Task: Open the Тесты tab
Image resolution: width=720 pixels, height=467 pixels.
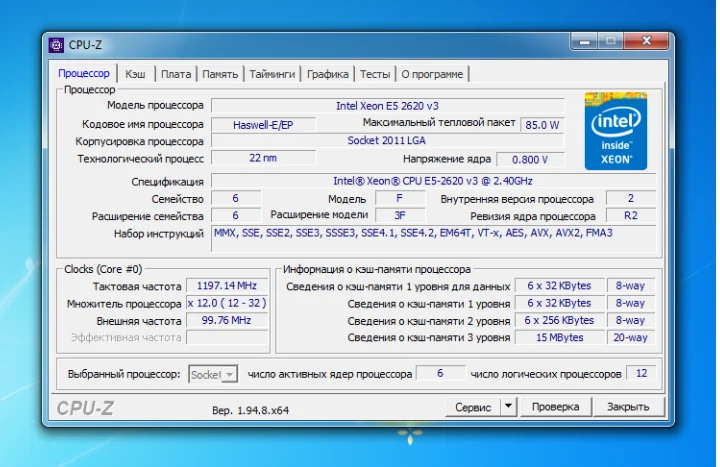Action: point(375,74)
